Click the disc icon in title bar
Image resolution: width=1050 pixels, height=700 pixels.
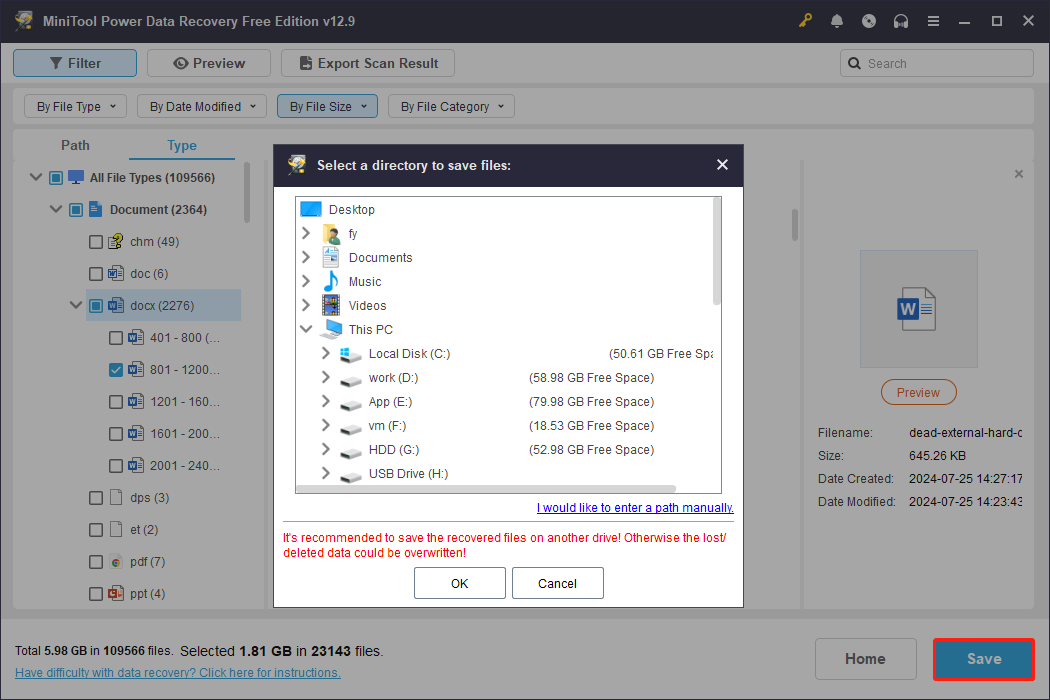(869, 21)
